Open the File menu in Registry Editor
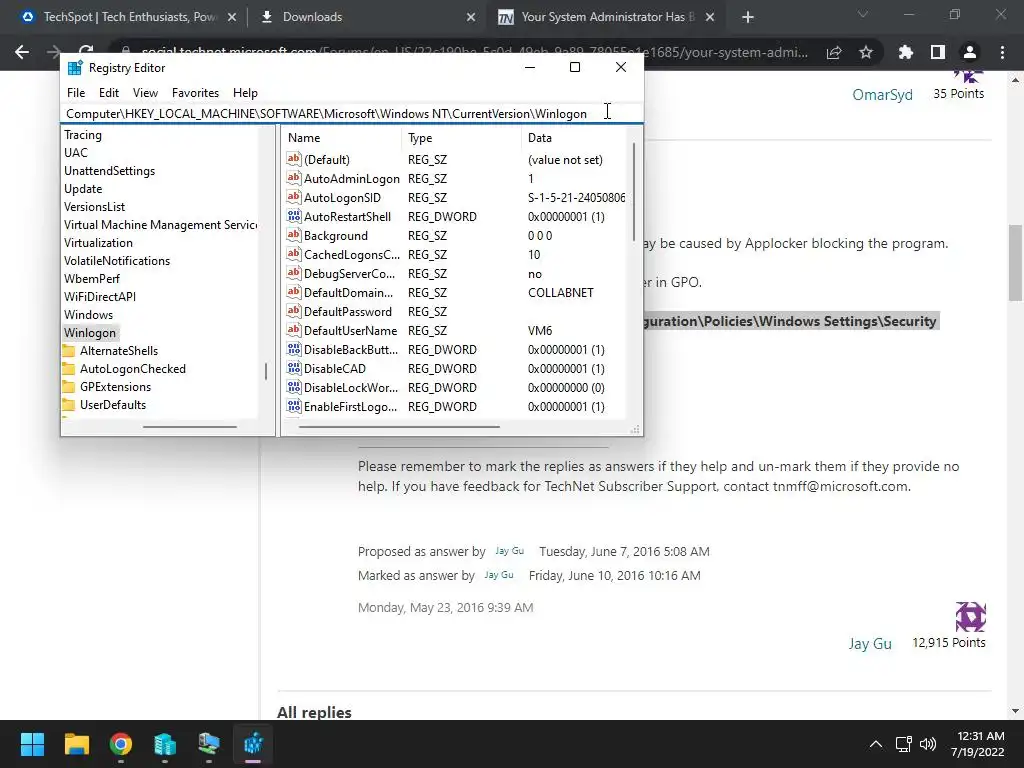The image size is (1024, 768). pyautogui.click(x=76, y=93)
